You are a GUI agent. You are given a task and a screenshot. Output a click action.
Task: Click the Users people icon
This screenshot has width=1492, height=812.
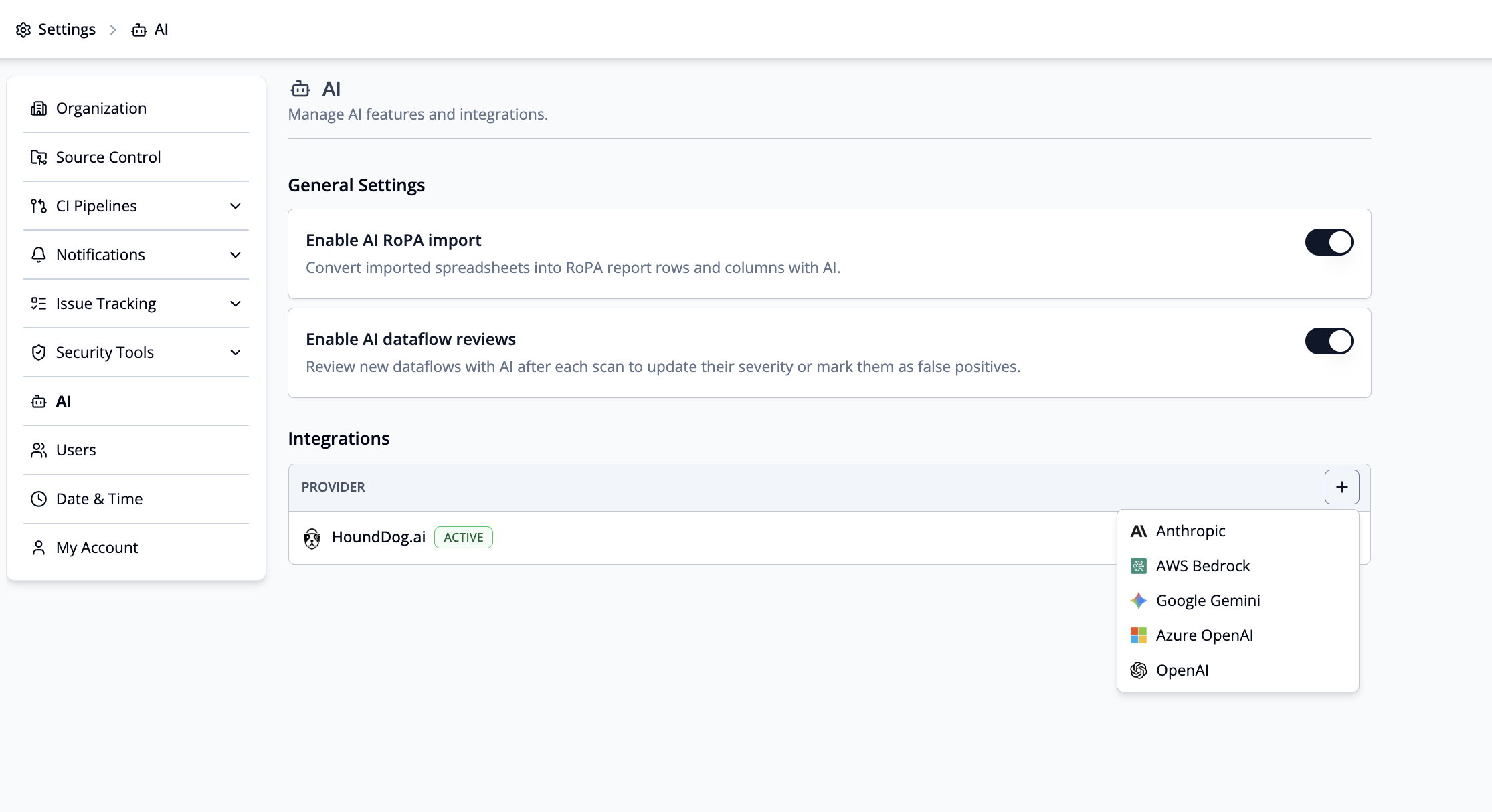39,450
